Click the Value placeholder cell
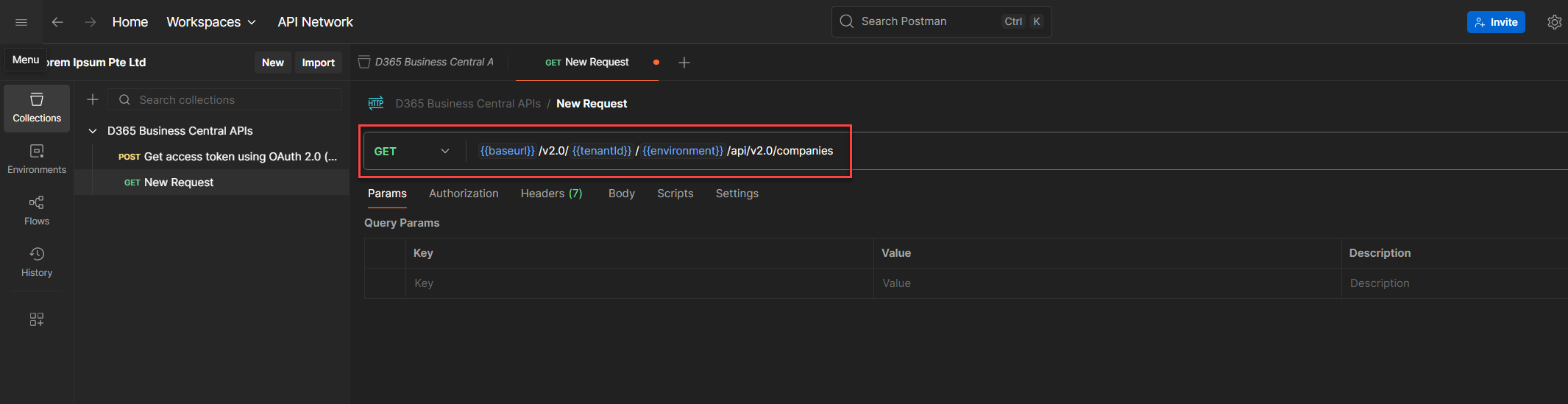This screenshot has height=404, width=1568. click(x=1107, y=283)
